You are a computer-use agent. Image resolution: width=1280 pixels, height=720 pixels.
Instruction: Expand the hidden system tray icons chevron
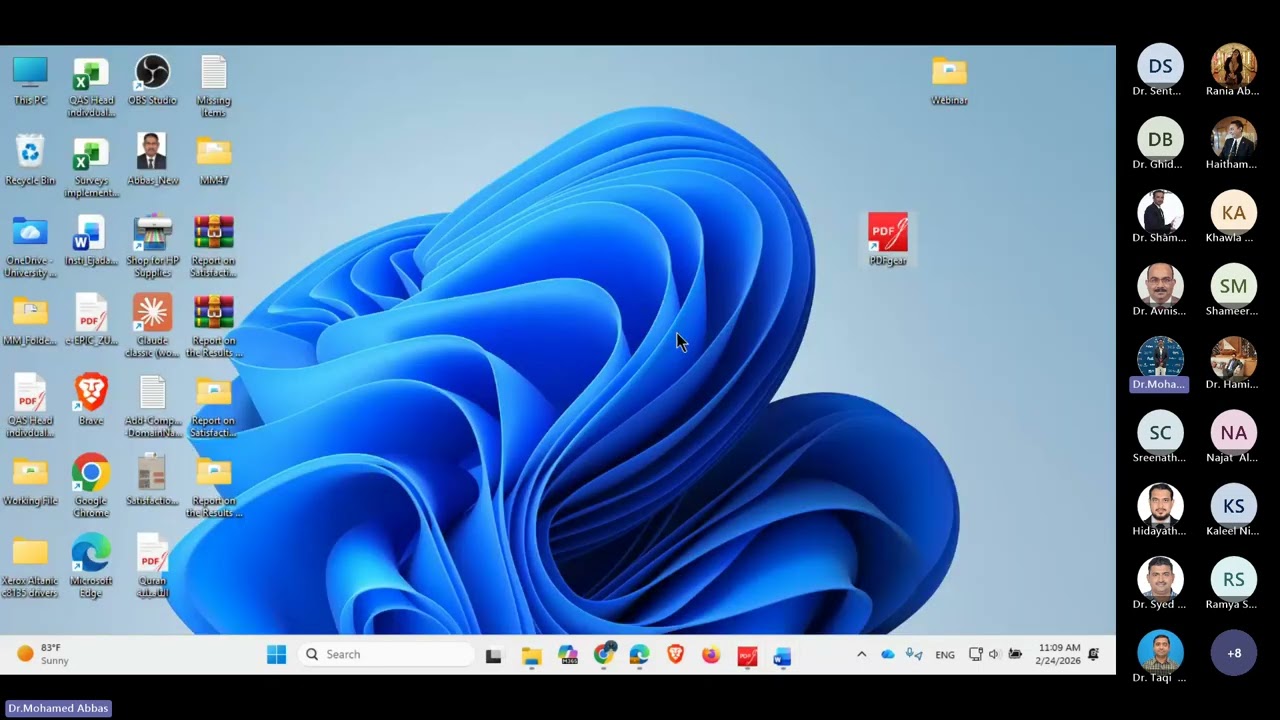coord(861,655)
